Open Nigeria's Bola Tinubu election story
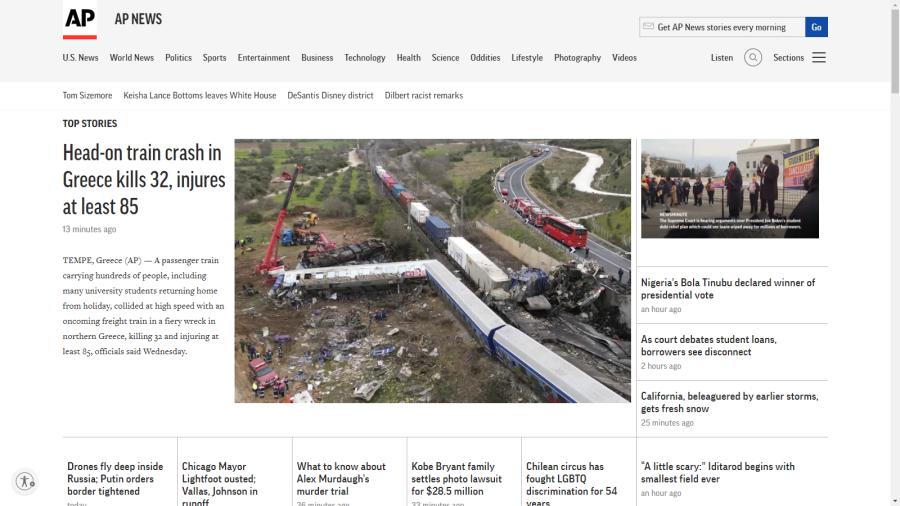Screen dimensions: 900x506 coord(728,289)
